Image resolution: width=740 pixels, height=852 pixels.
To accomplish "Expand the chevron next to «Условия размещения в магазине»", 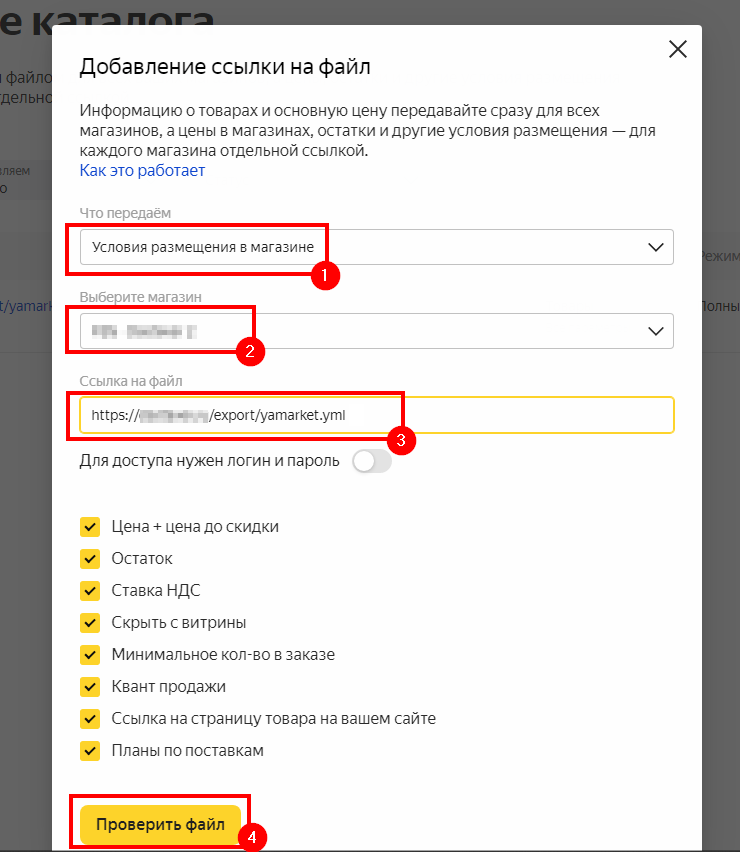I will [656, 247].
